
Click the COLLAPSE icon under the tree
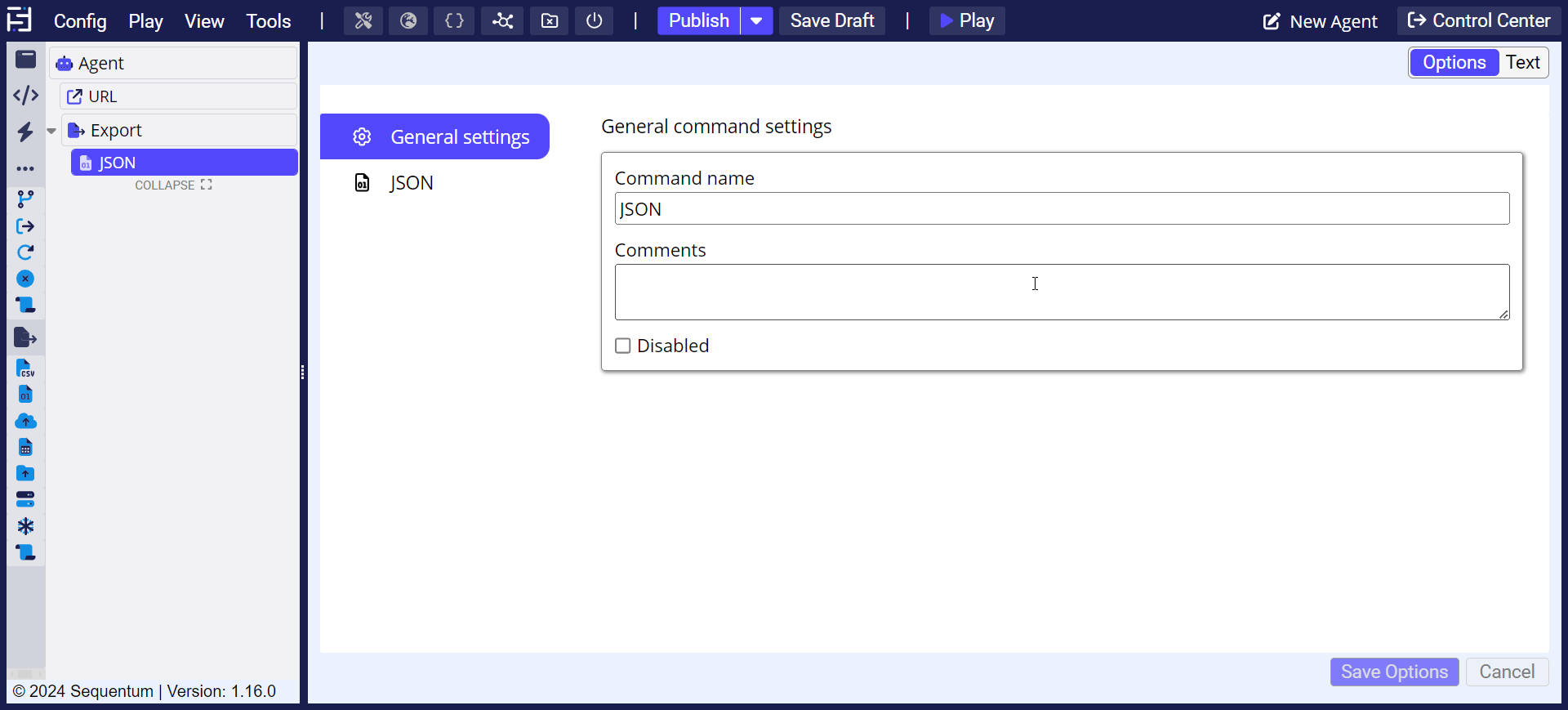[x=207, y=185]
